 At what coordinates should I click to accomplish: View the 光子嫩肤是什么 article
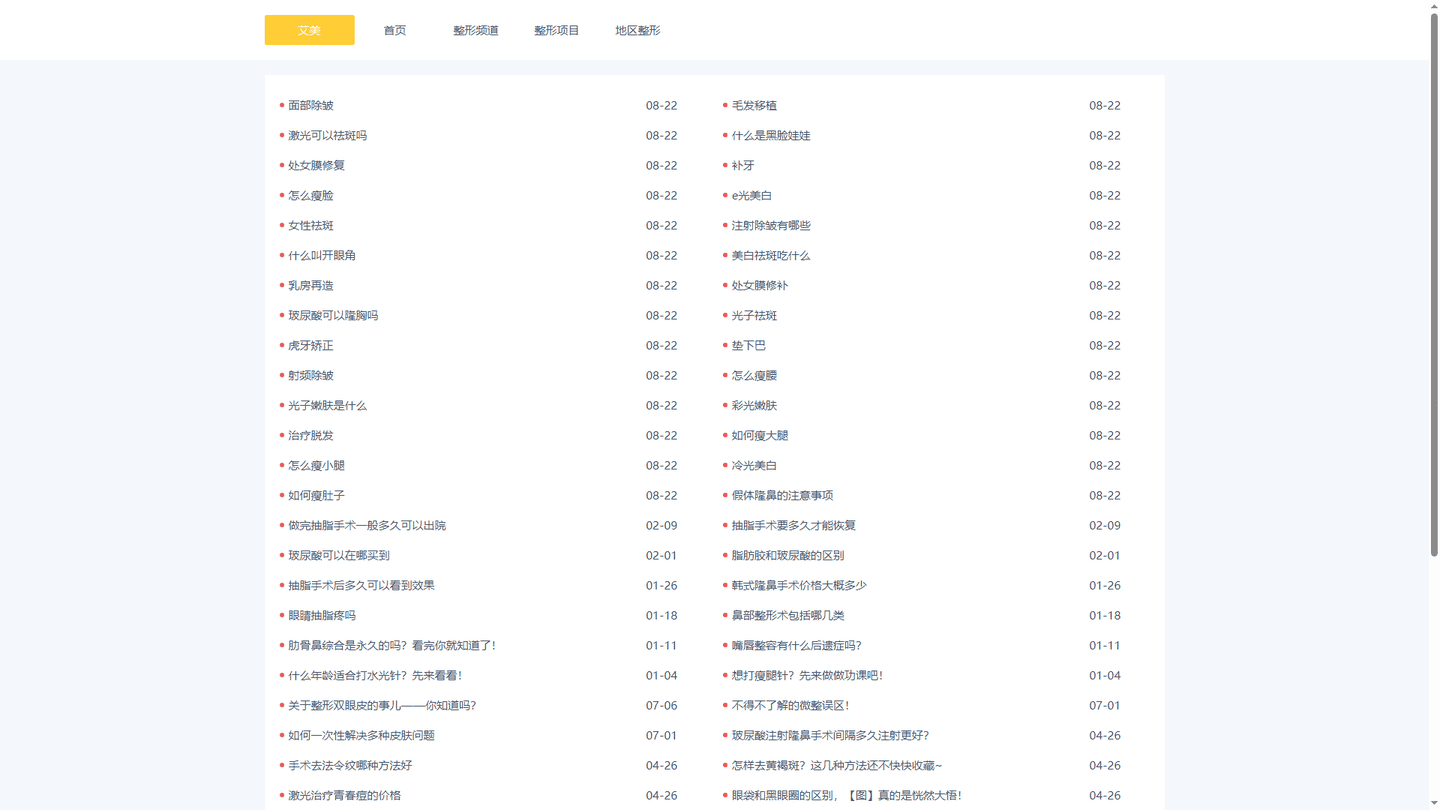[328, 405]
